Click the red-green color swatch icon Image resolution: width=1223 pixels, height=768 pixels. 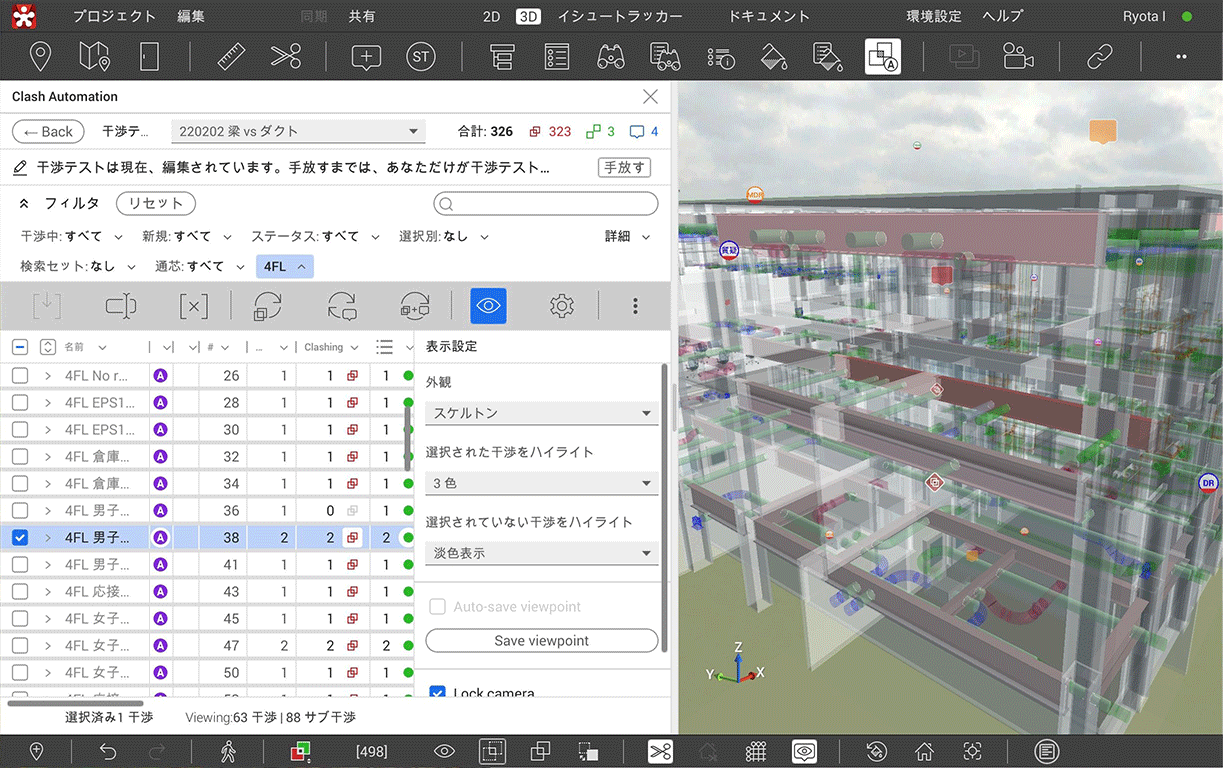[299, 751]
